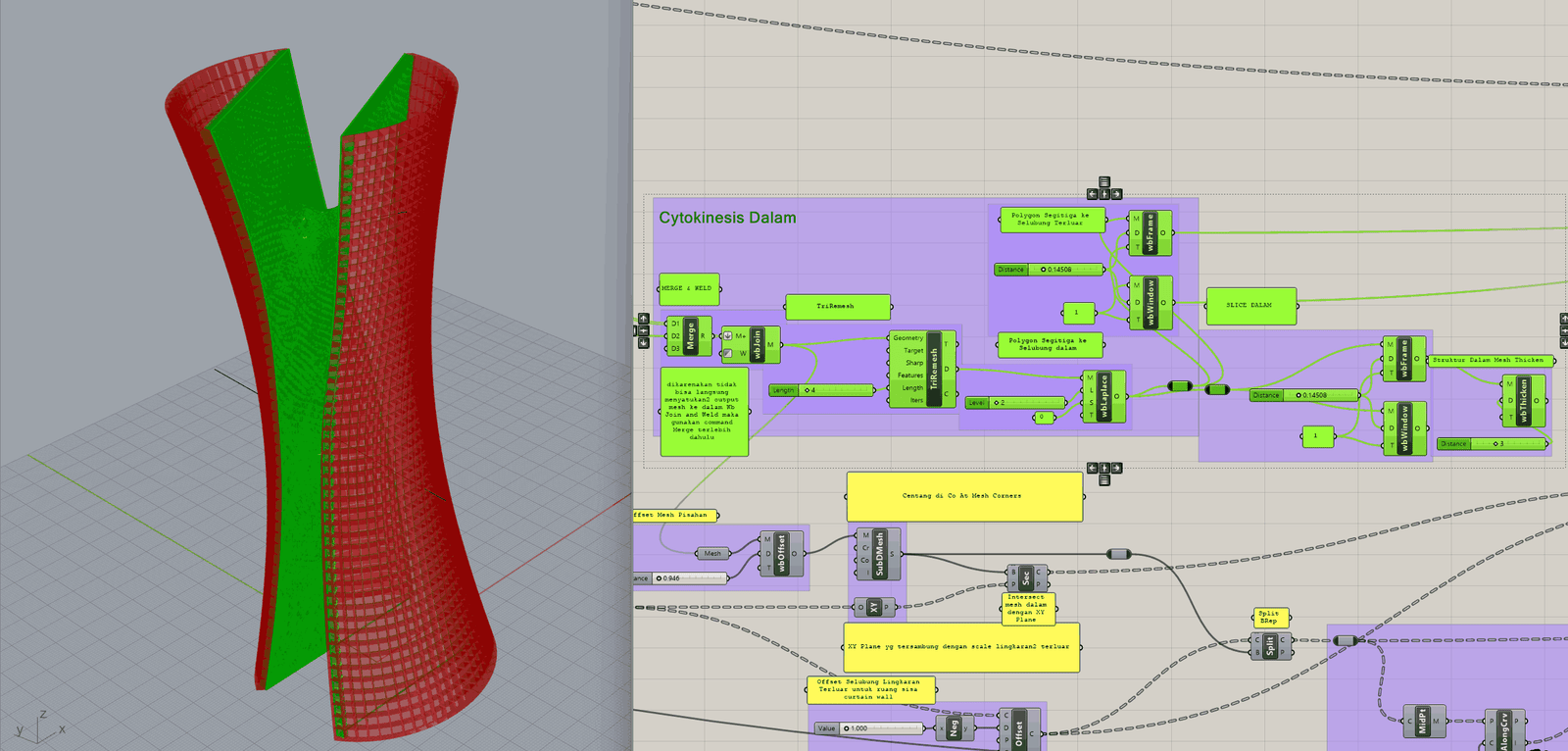1568x751 pixels.
Task: Click the down arrow left of Merge
Action: tap(644, 343)
